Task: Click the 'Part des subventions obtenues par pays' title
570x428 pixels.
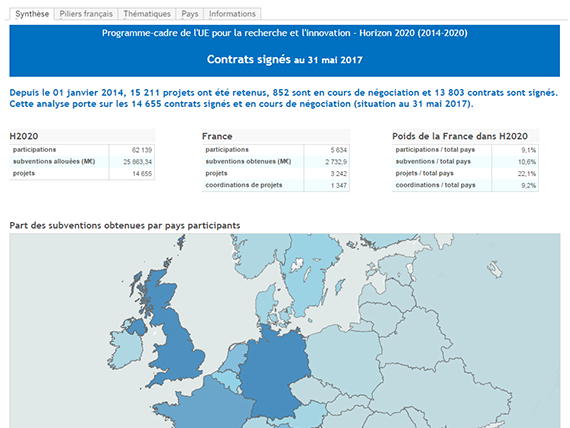Action: [x=125, y=225]
